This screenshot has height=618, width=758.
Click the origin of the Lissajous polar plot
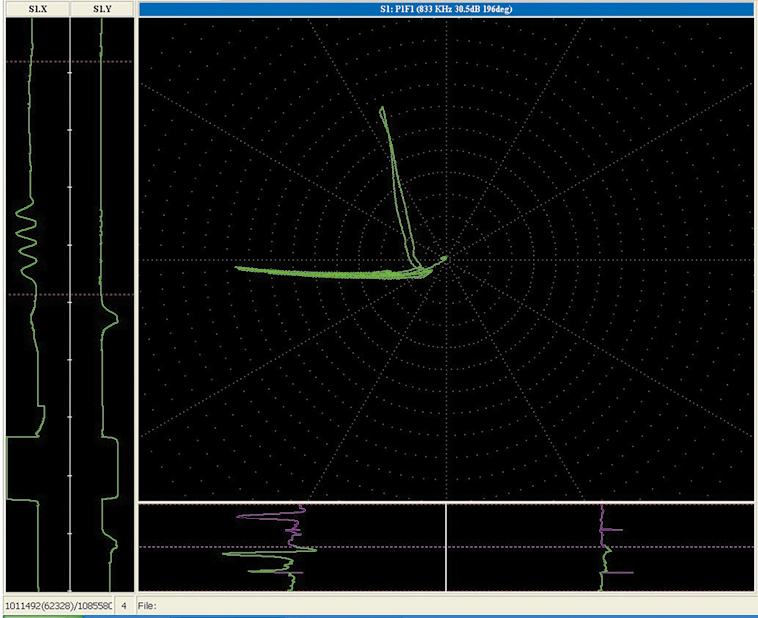tap(445, 260)
